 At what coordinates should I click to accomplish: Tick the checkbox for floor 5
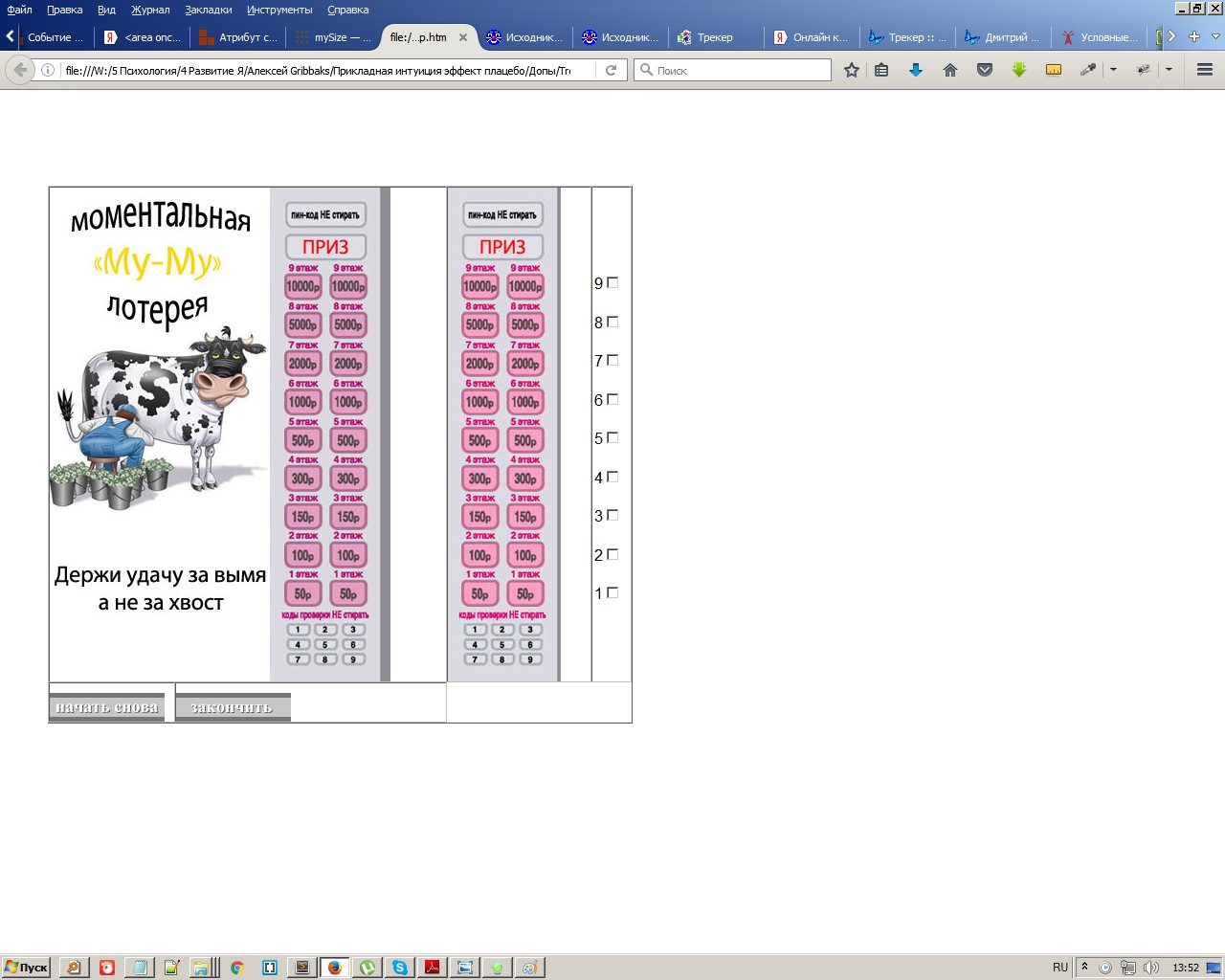(x=613, y=437)
